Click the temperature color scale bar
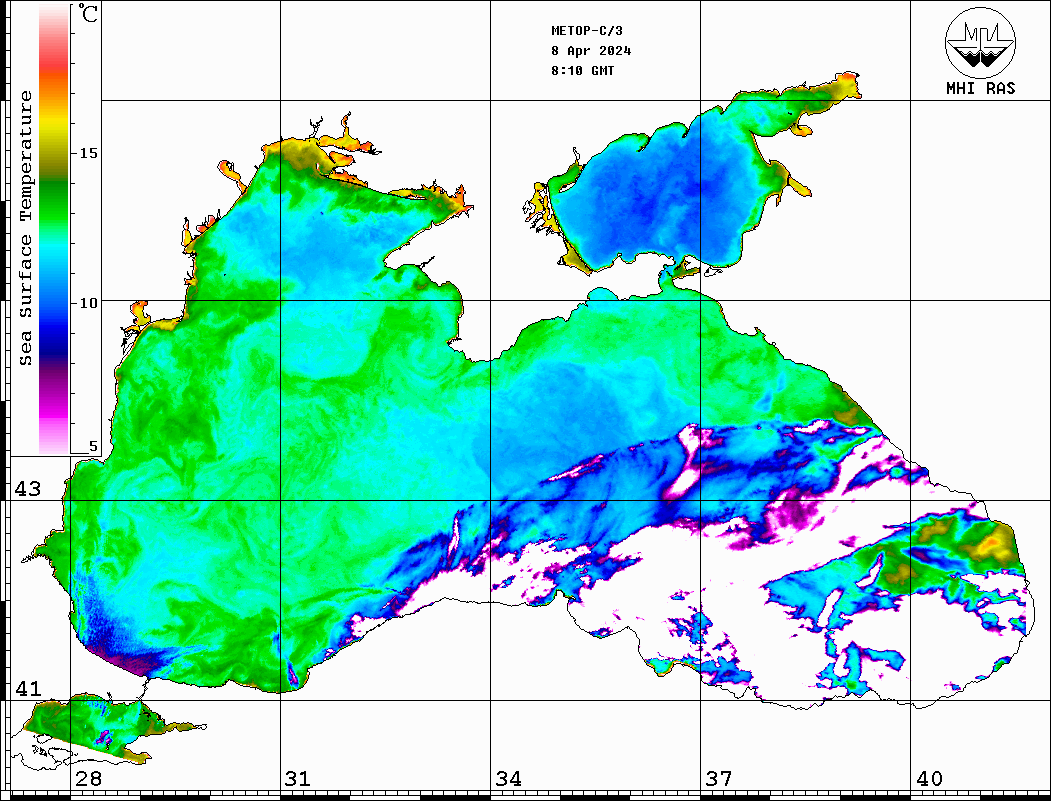The image size is (1051, 801). pos(54,230)
